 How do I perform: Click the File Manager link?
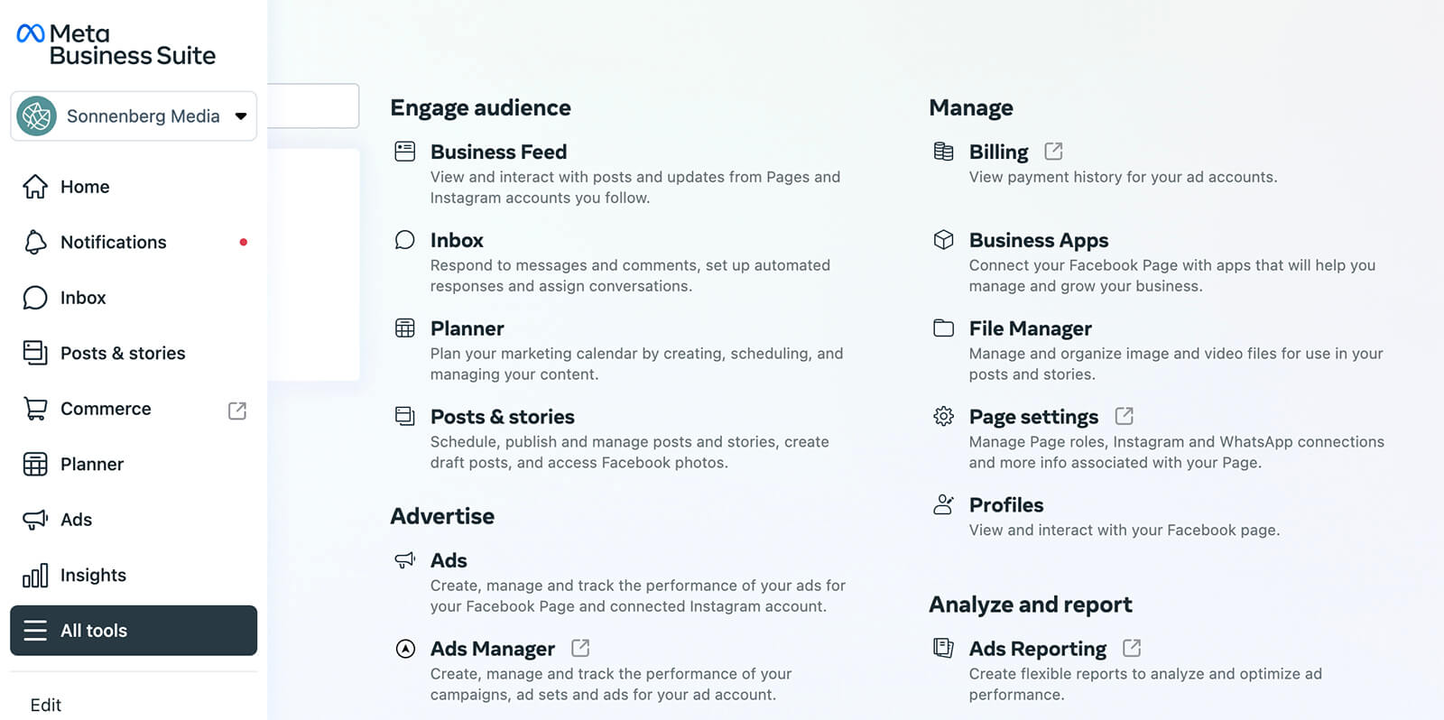click(x=1030, y=328)
